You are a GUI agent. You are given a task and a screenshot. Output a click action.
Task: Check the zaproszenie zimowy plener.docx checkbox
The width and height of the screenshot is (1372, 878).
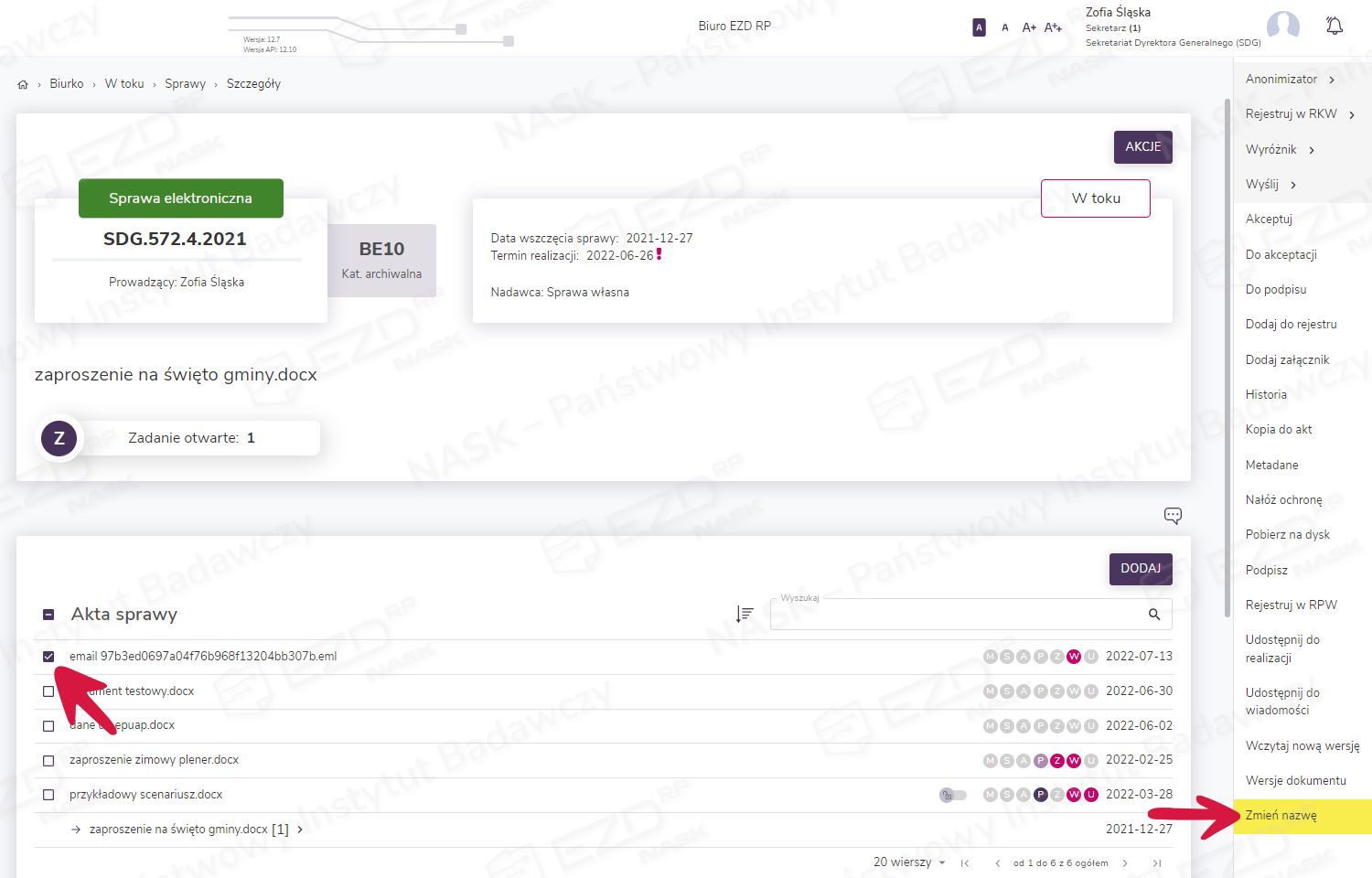48,761
